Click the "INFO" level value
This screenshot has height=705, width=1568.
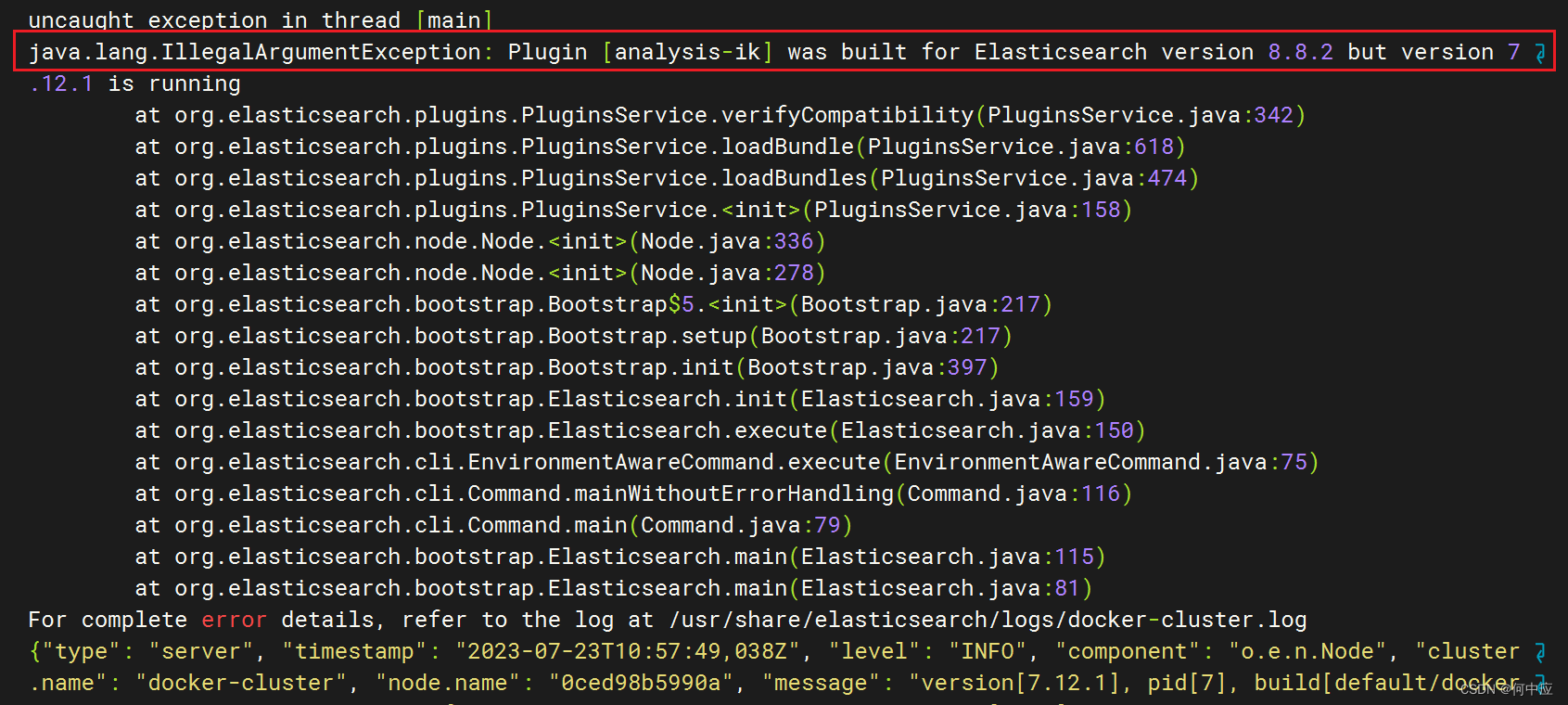point(988,651)
